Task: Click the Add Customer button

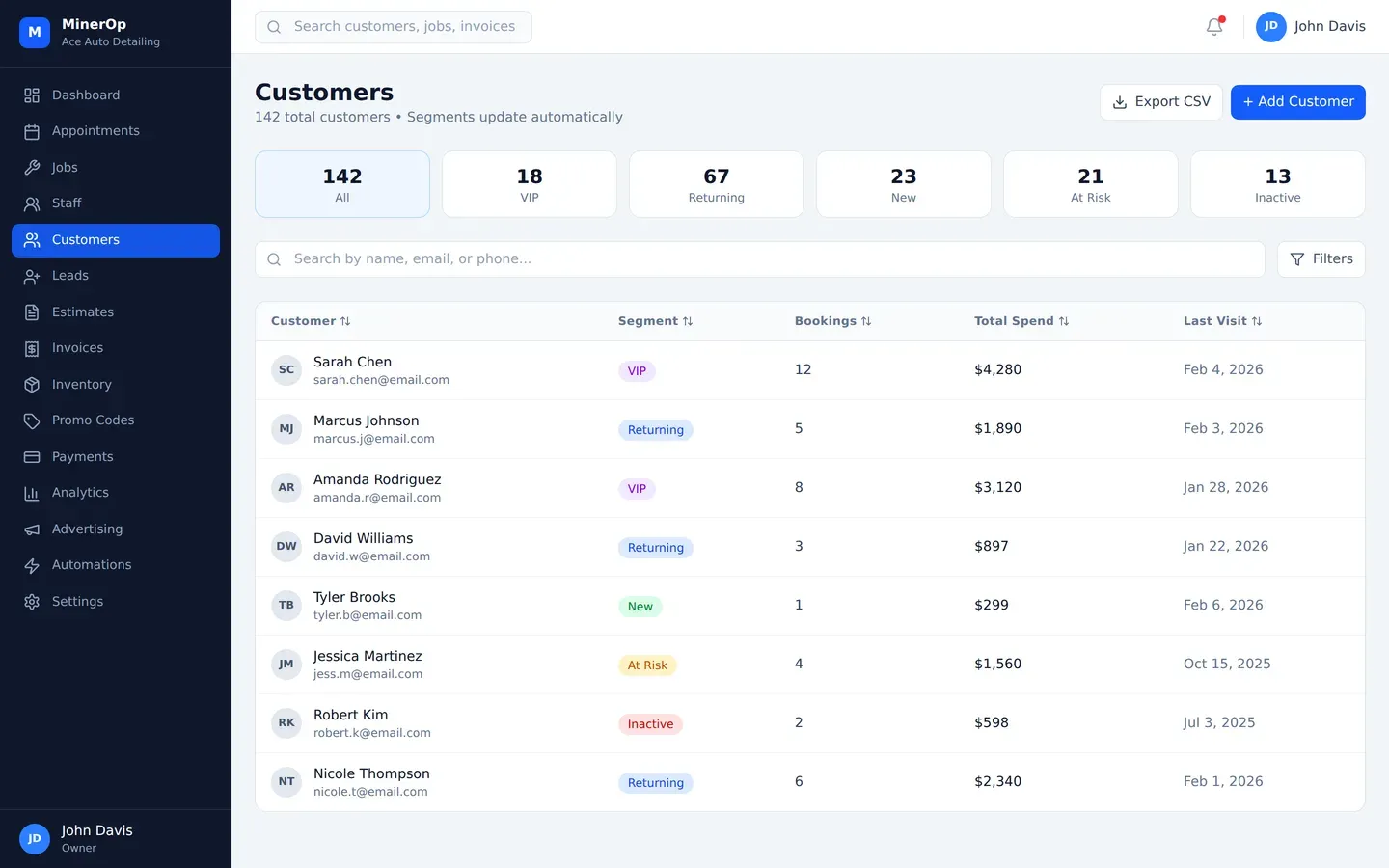Action: [1297, 102]
